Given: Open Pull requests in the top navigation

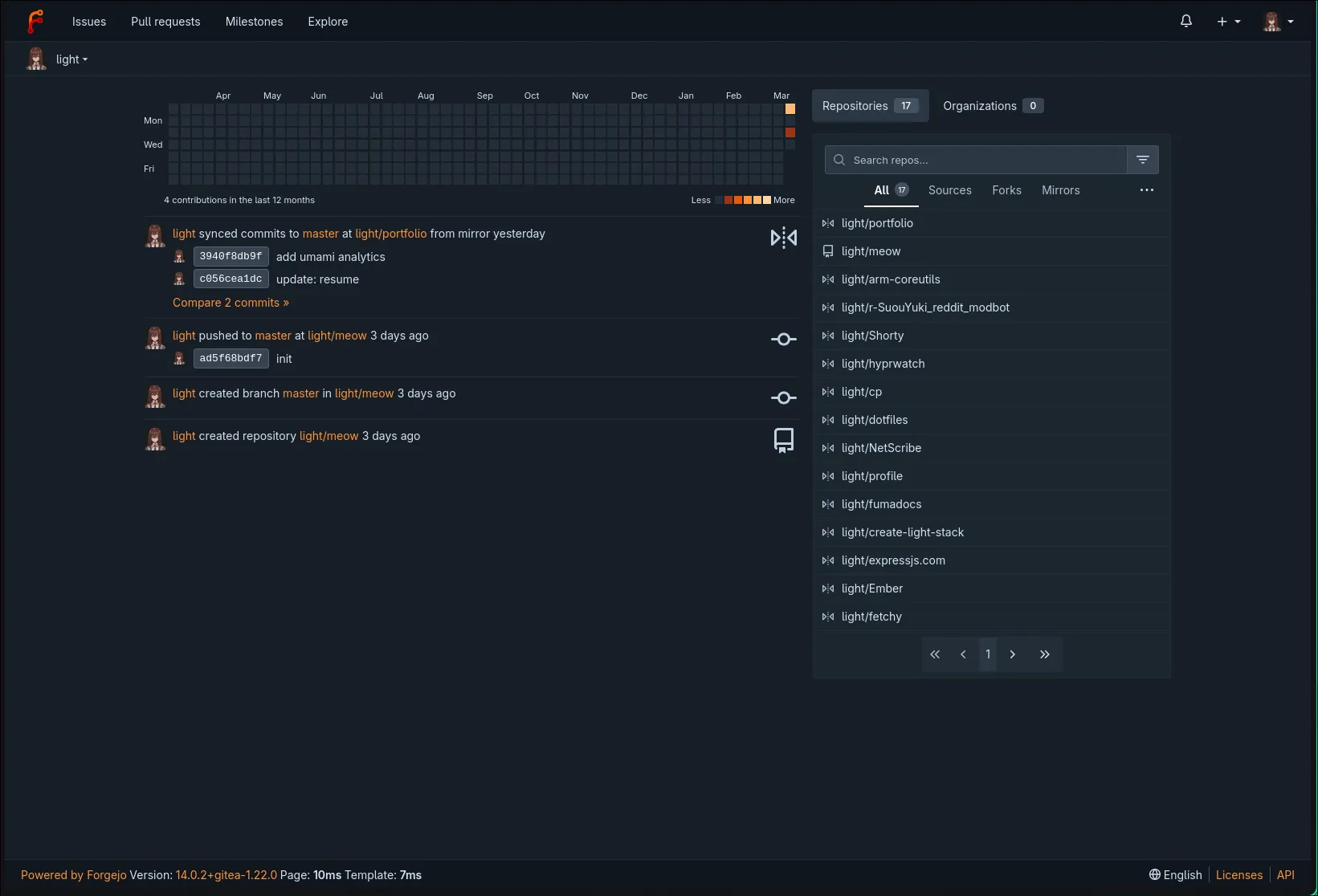Looking at the screenshot, I should click(165, 22).
